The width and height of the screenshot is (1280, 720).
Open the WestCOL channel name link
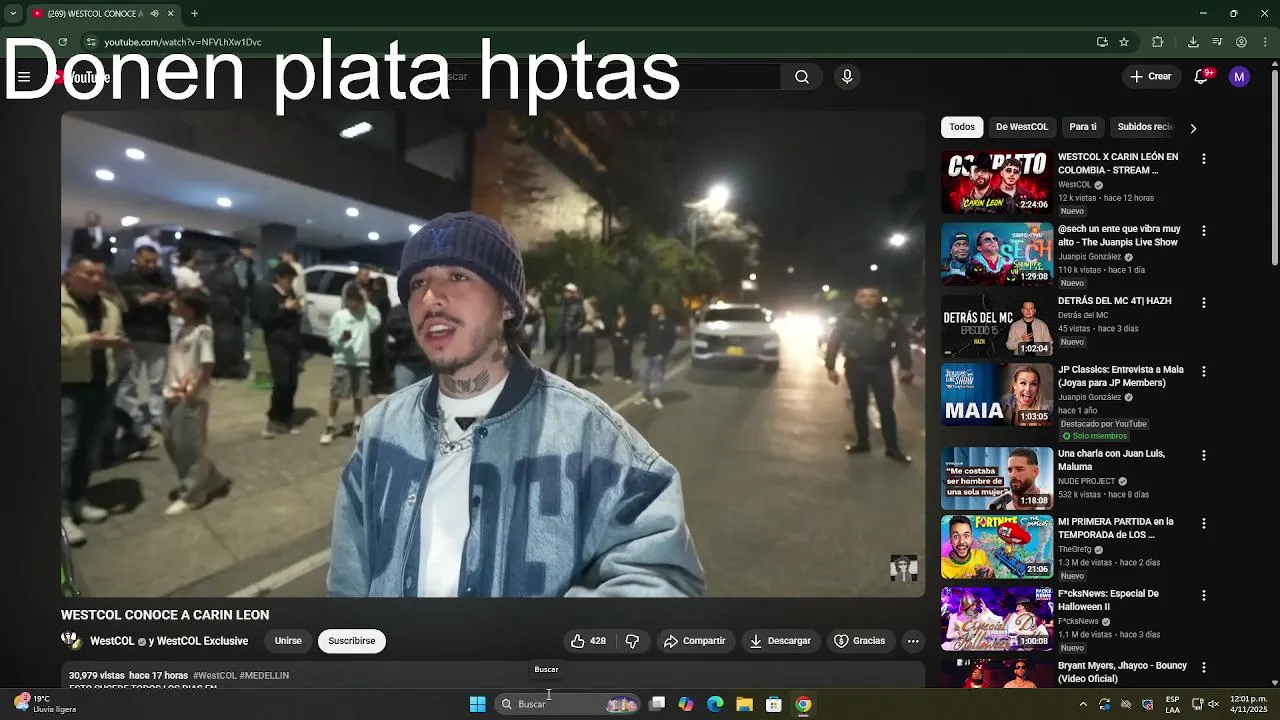pyautogui.click(x=112, y=641)
